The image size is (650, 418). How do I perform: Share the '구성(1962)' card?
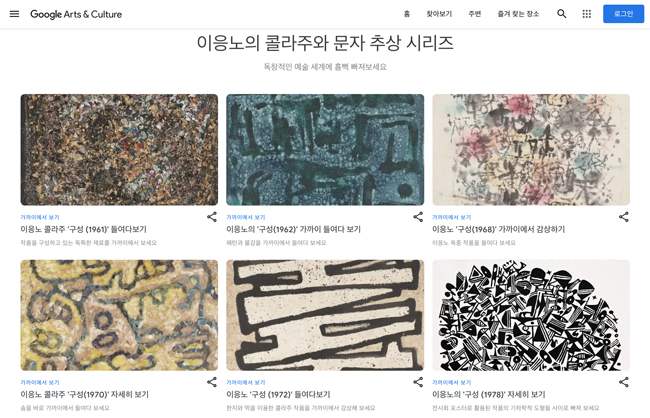[418, 217]
